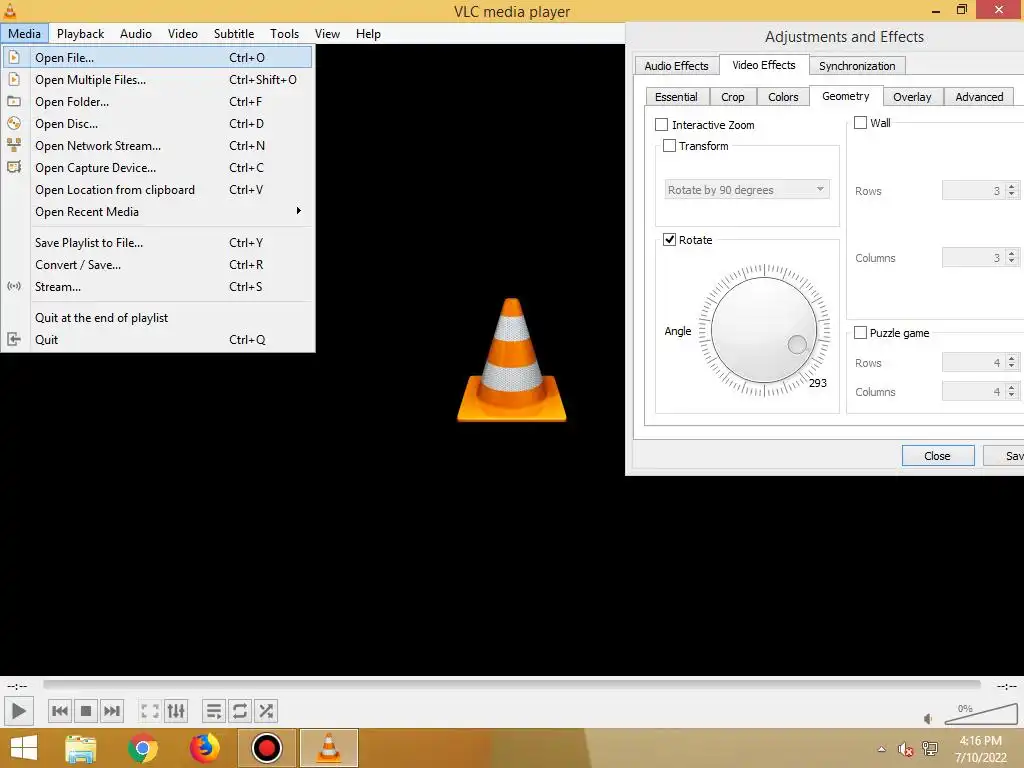Launch Firefox from the taskbar

pyautogui.click(x=204, y=748)
